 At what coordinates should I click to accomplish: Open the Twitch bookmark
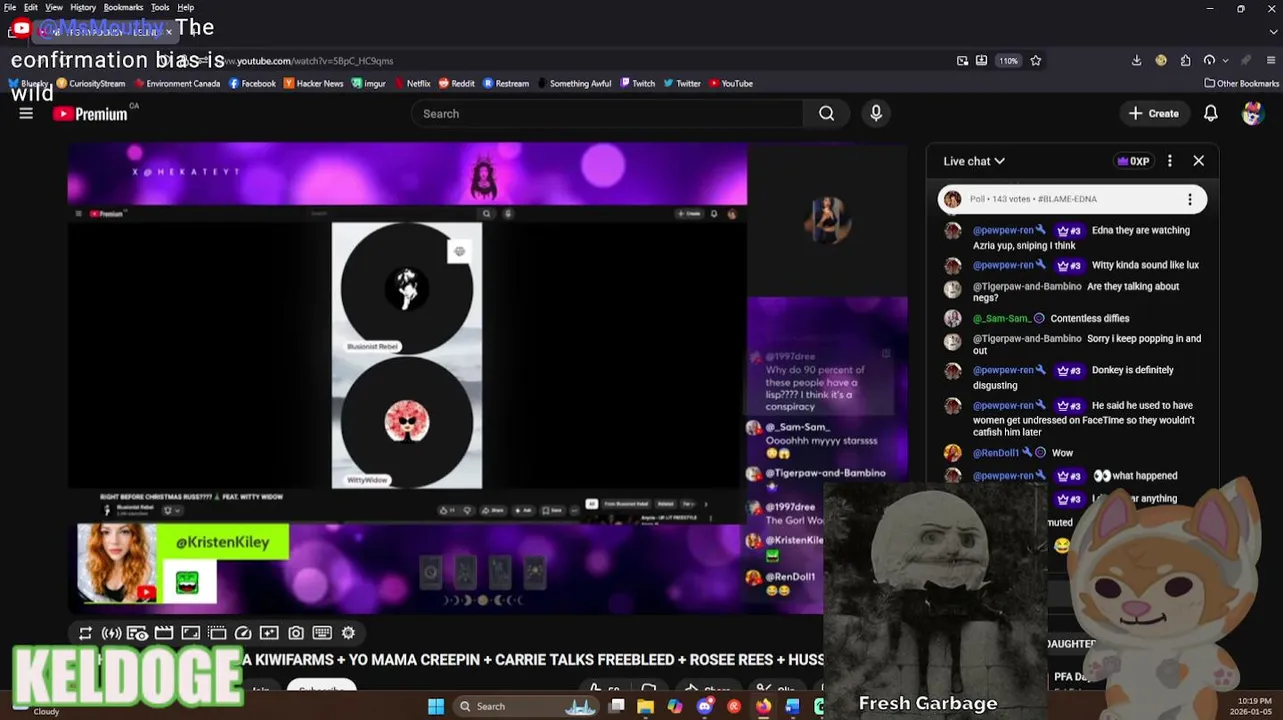pos(637,84)
